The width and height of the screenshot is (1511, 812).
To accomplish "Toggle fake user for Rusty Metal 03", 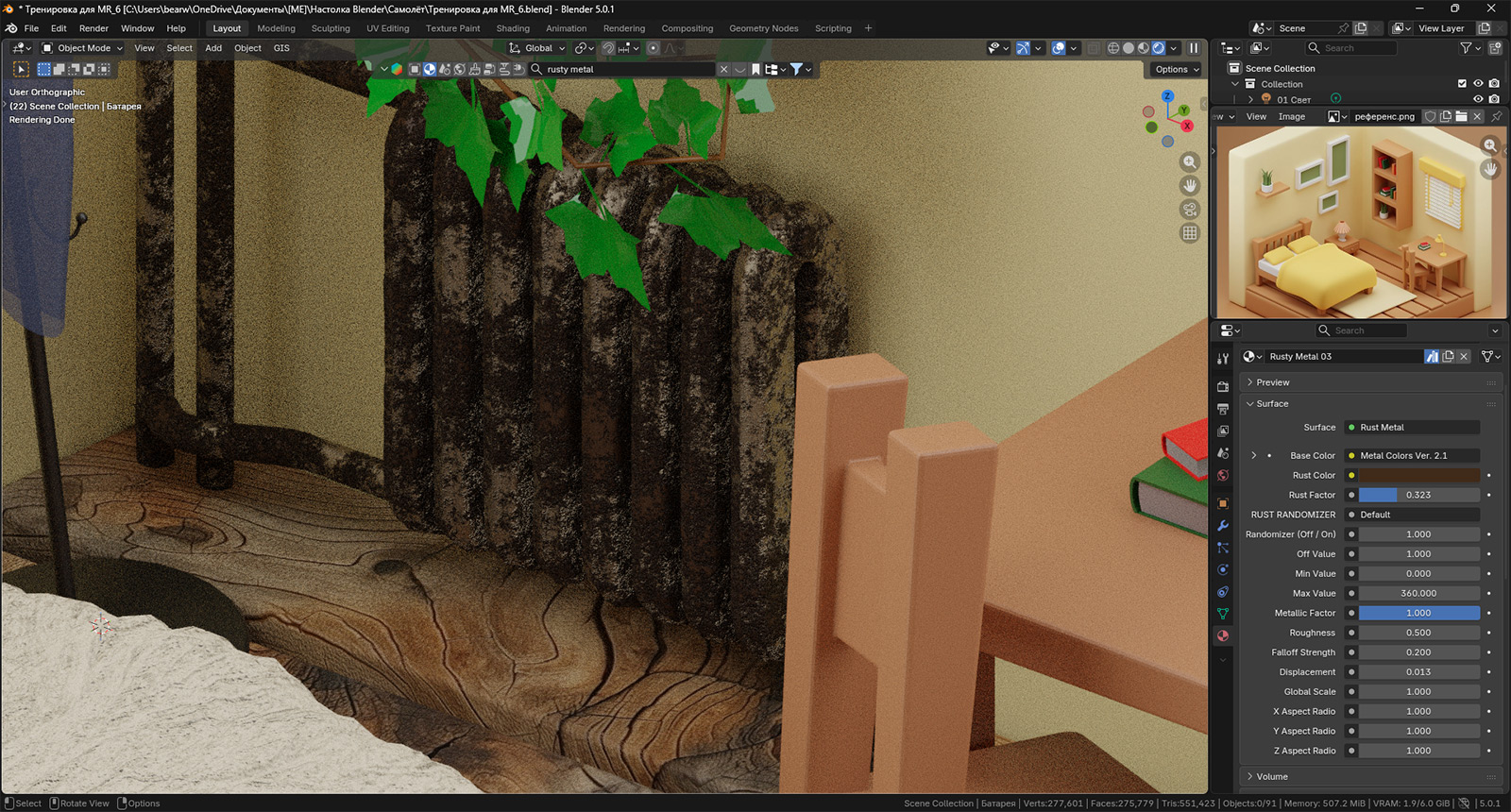I will pos(1432,356).
